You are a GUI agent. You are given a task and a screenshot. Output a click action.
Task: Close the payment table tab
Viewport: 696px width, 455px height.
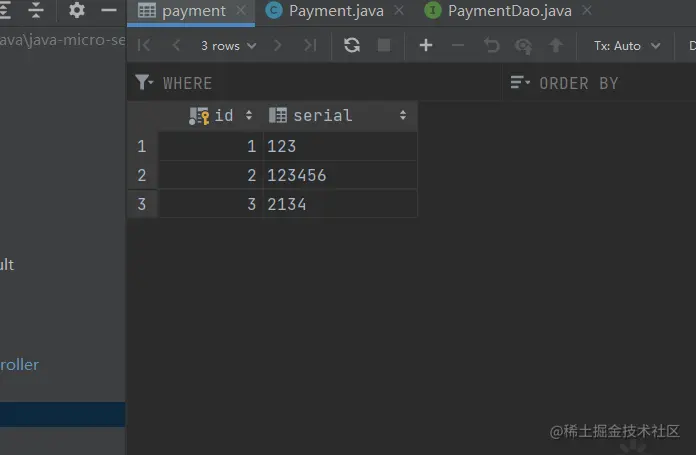click(x=241, y=10)
